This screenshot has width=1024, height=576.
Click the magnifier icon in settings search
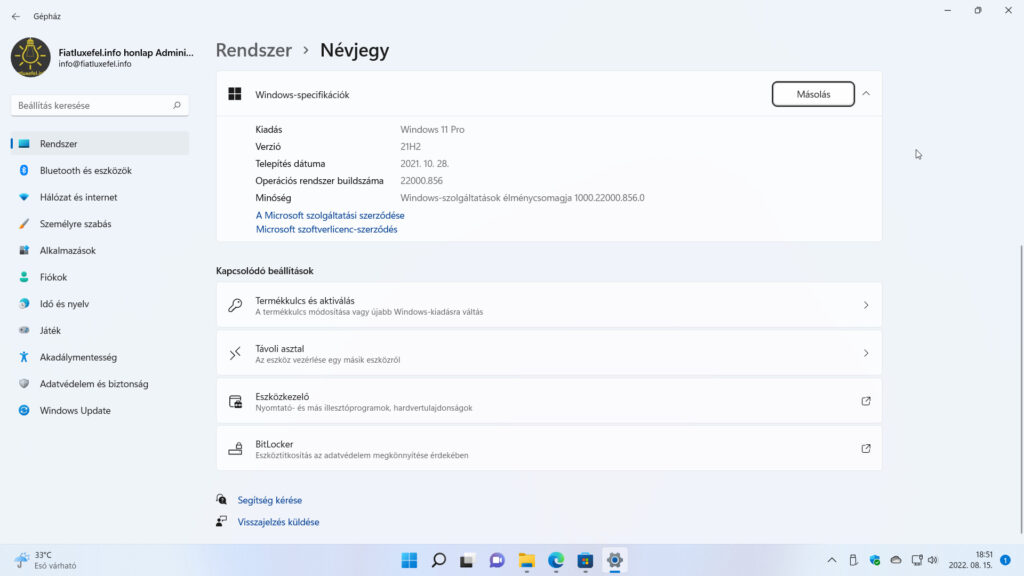pyautogui.click(x=176, y=105)
